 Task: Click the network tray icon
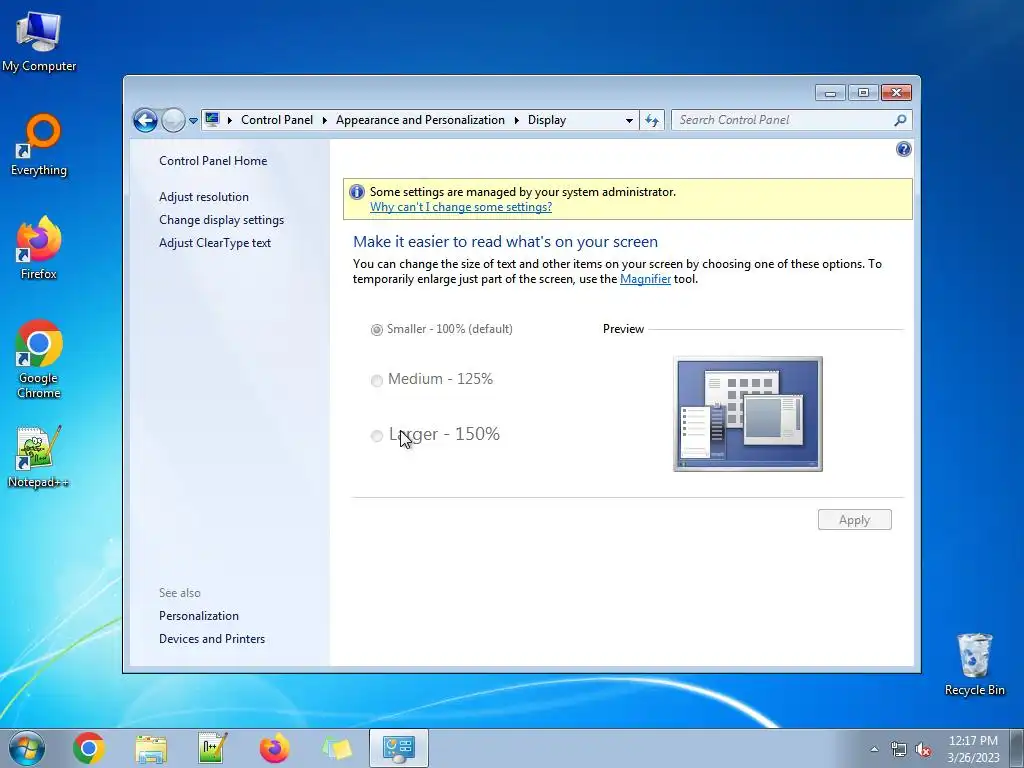coord(899,749)
